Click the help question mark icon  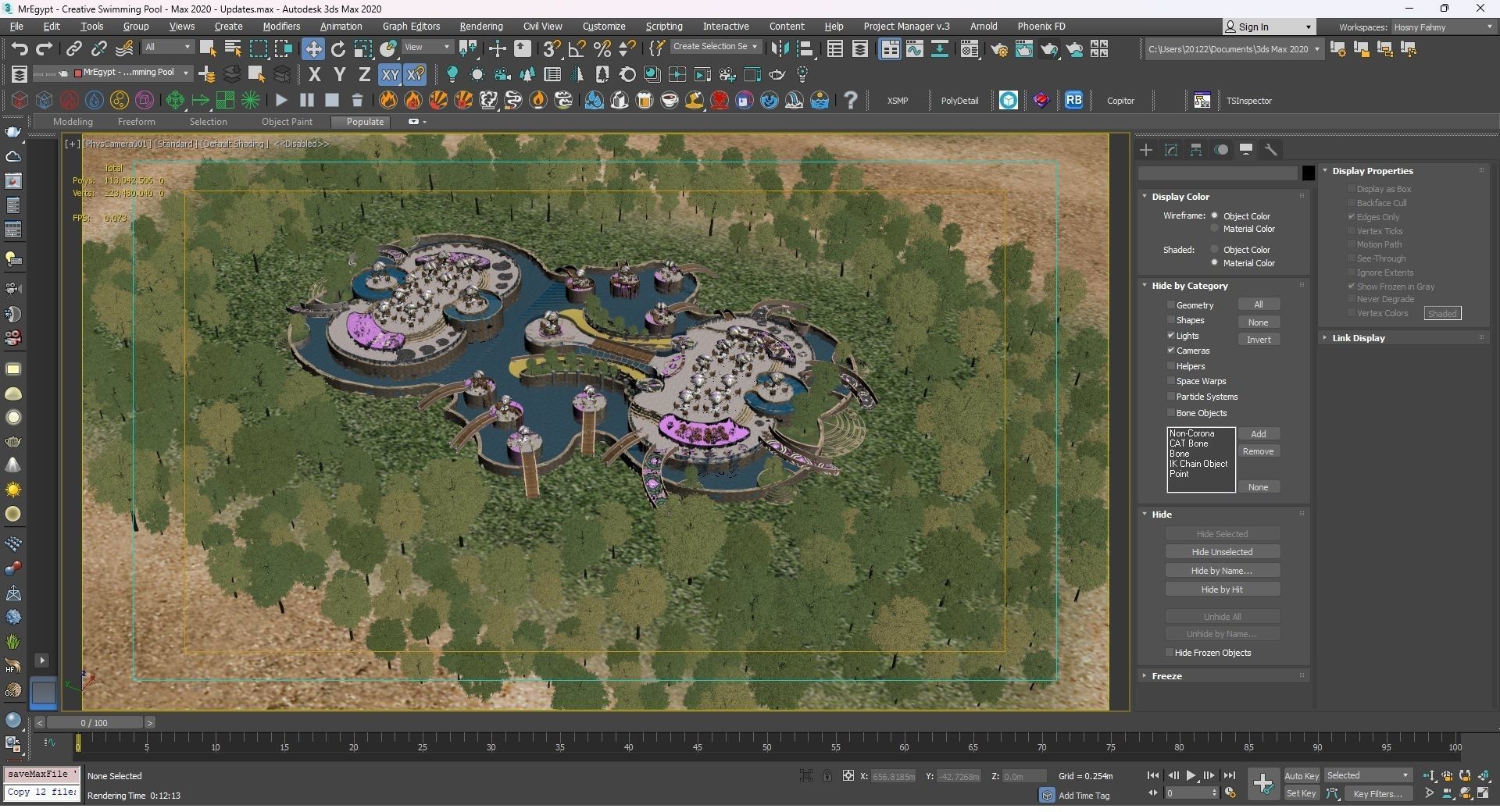coord(851,100)
